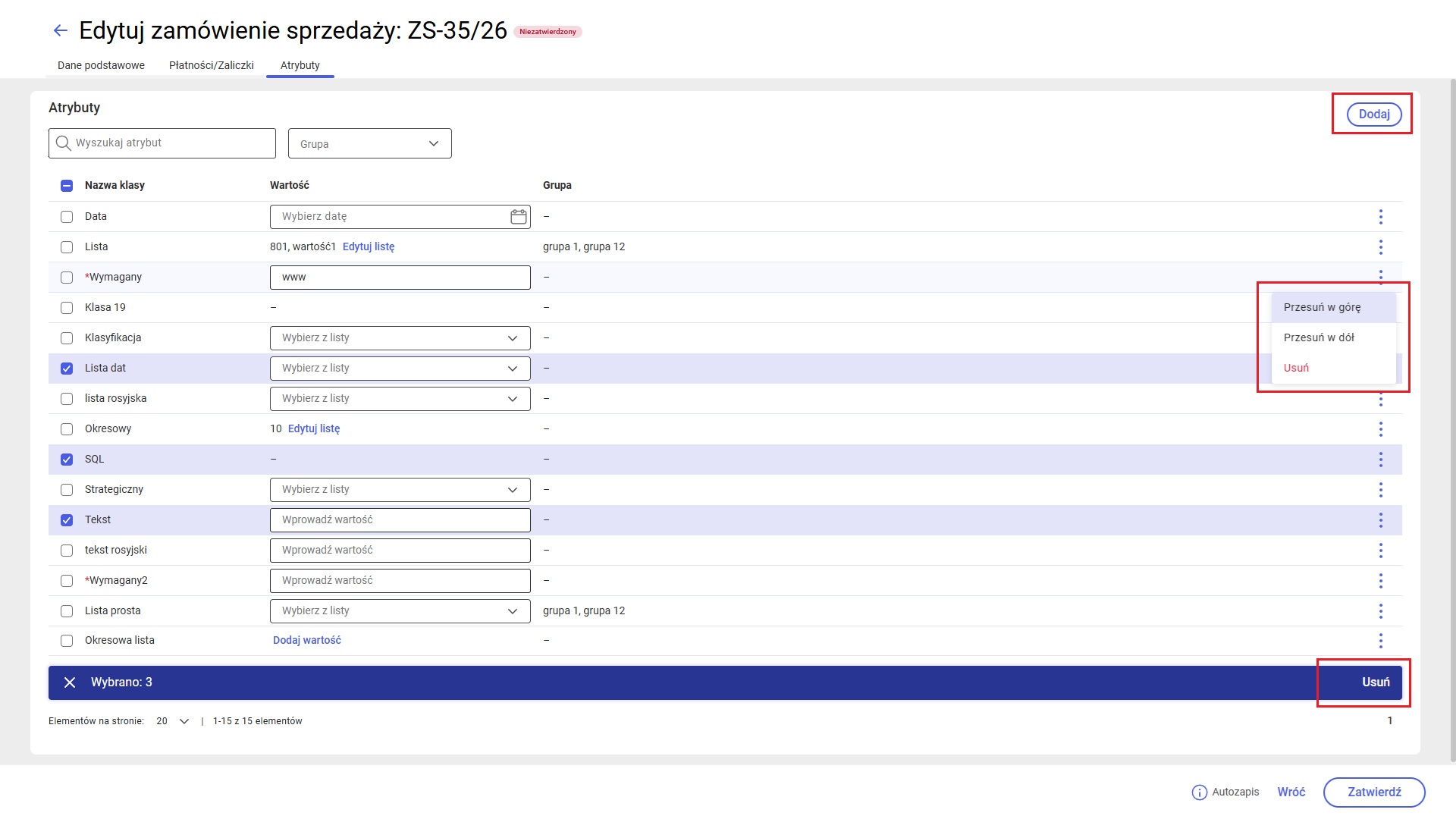The image size is (1456, 819).
Task: Click the back arrow next to the title
Action: [61, 30]
